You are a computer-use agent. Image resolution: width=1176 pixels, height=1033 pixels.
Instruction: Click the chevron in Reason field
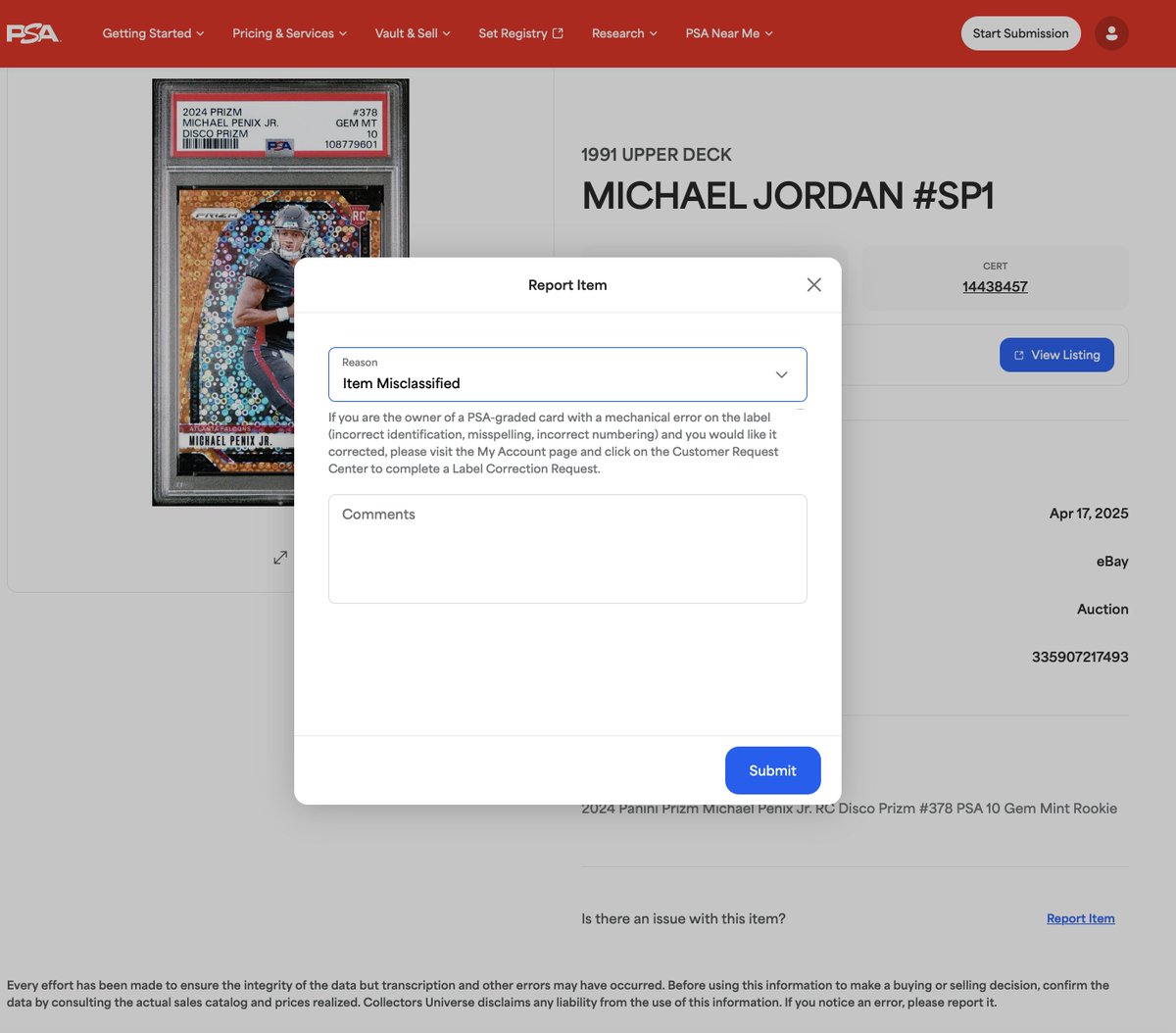781,375
